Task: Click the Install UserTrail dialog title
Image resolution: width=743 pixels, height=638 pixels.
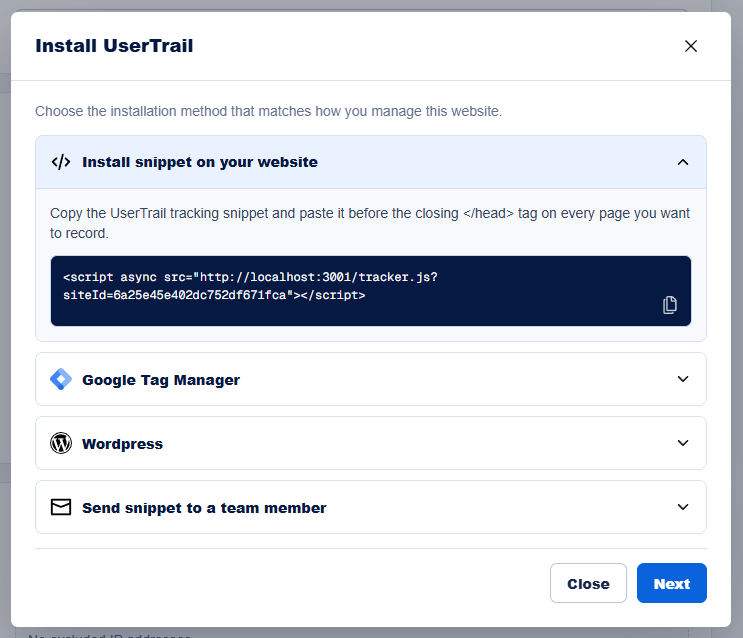Action: [114, 46]
